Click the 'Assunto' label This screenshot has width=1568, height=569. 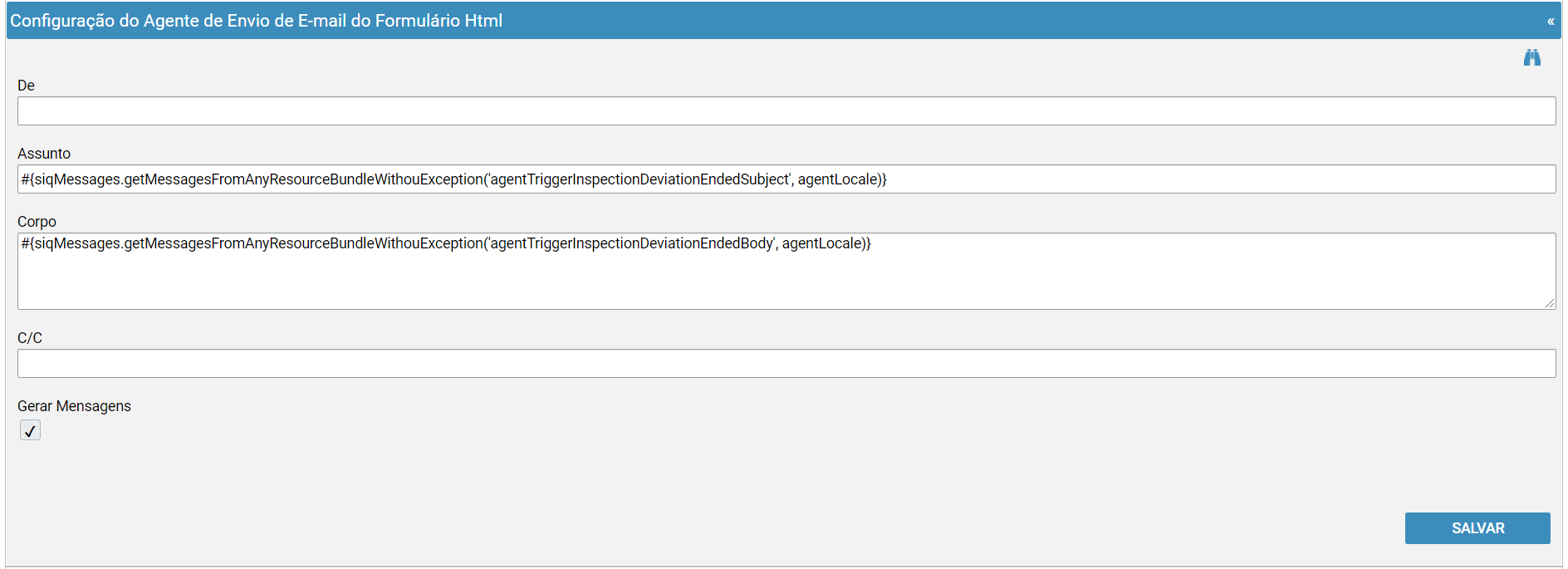click(x=44, y=154)
